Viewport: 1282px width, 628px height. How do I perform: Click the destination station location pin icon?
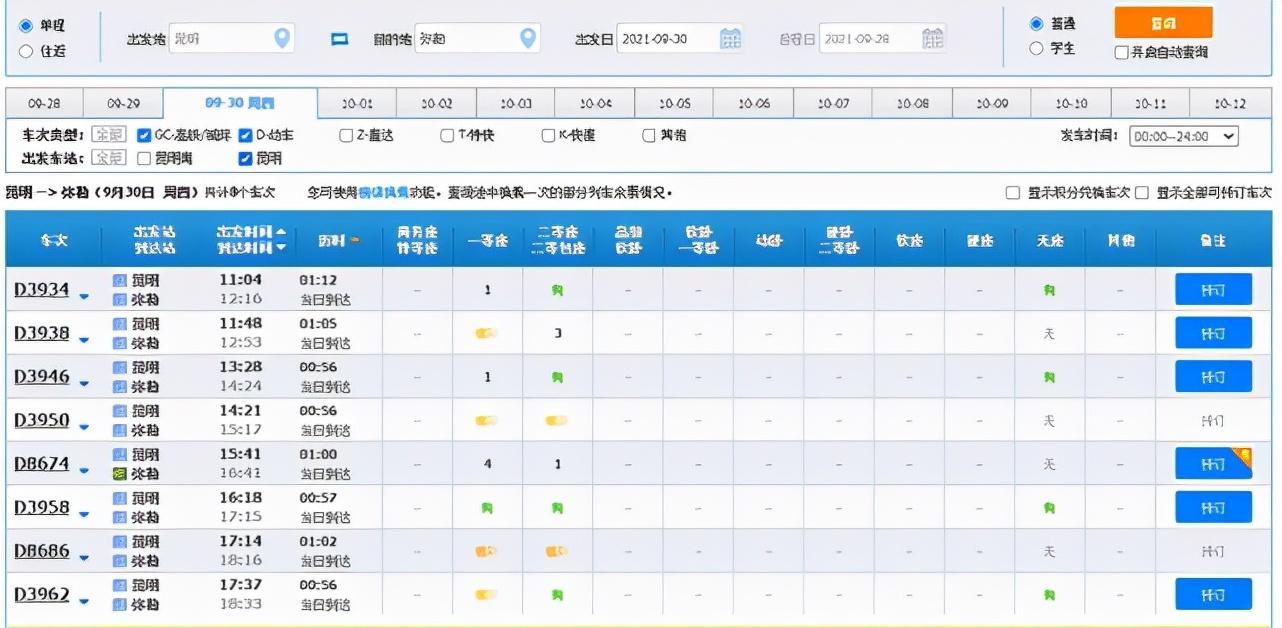click(528, 38)
